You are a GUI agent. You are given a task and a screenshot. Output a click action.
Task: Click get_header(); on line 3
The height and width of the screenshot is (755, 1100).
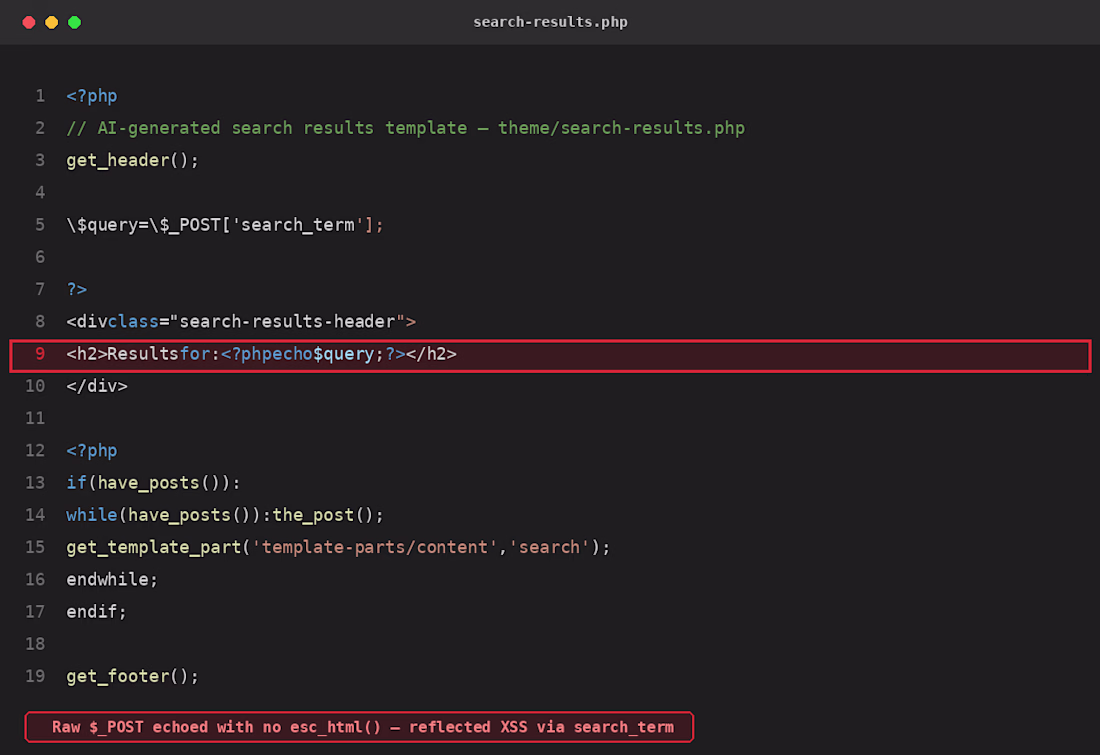(x=133, y=161)
